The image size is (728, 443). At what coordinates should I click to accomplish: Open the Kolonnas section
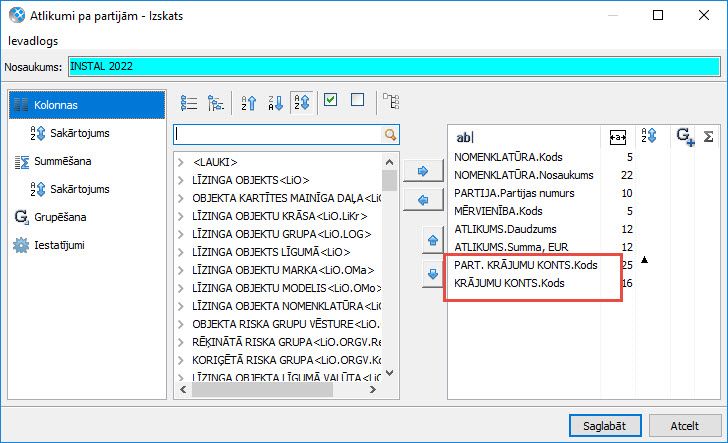(x=87, y=105)
